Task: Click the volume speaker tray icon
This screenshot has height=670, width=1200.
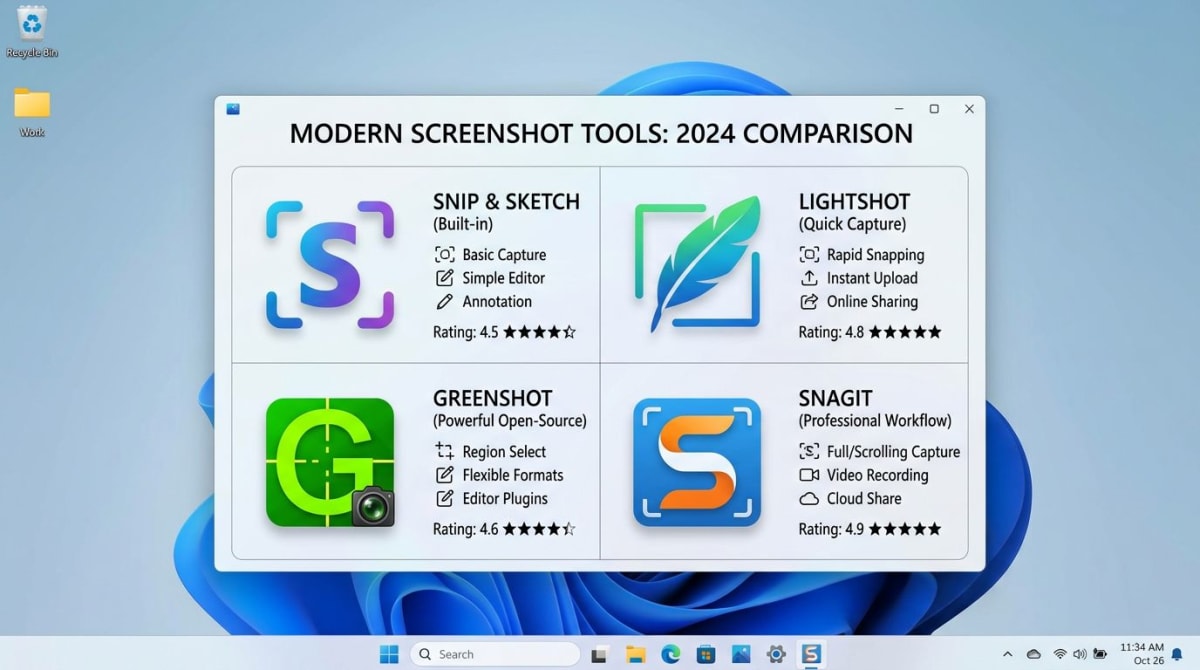Action: pos(1080,655)
